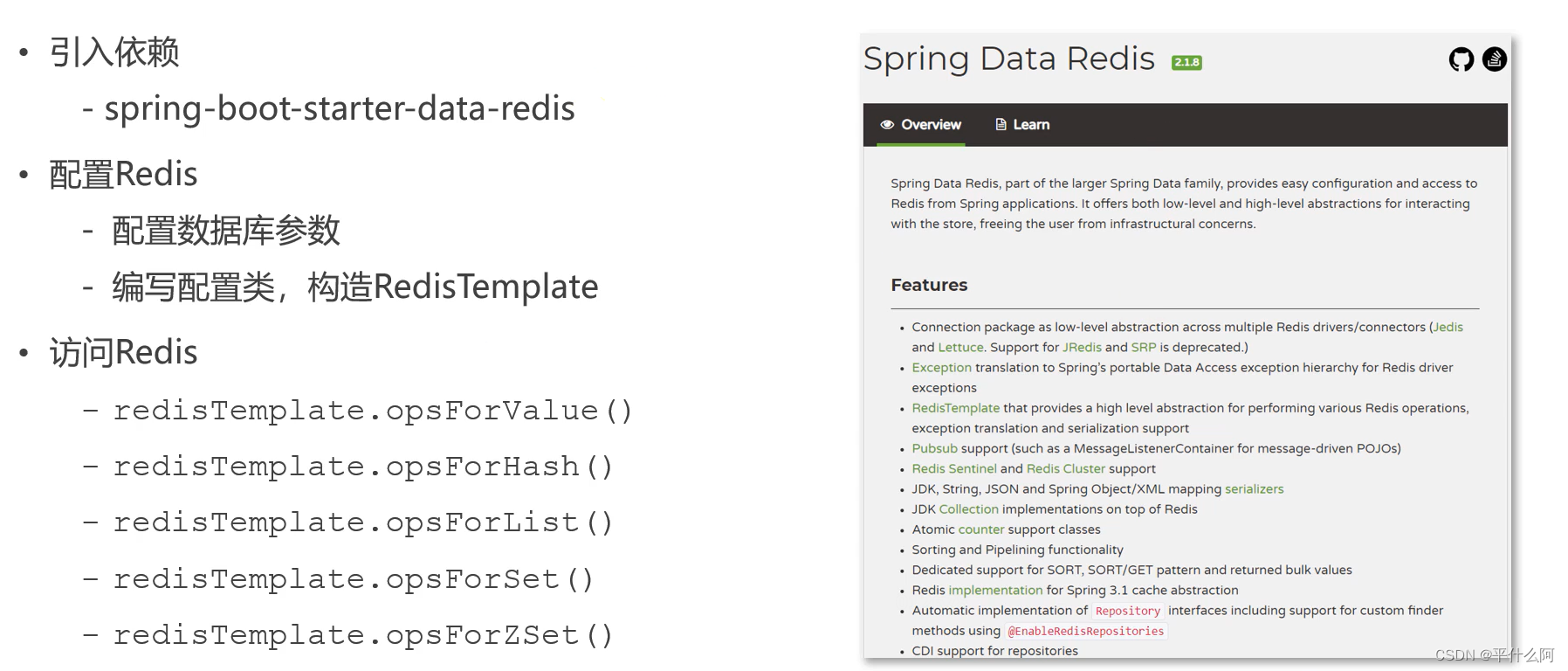This screenshot has height=671, width=1568.
Task: Click the Repository code label
Action: coord(1128,611)
